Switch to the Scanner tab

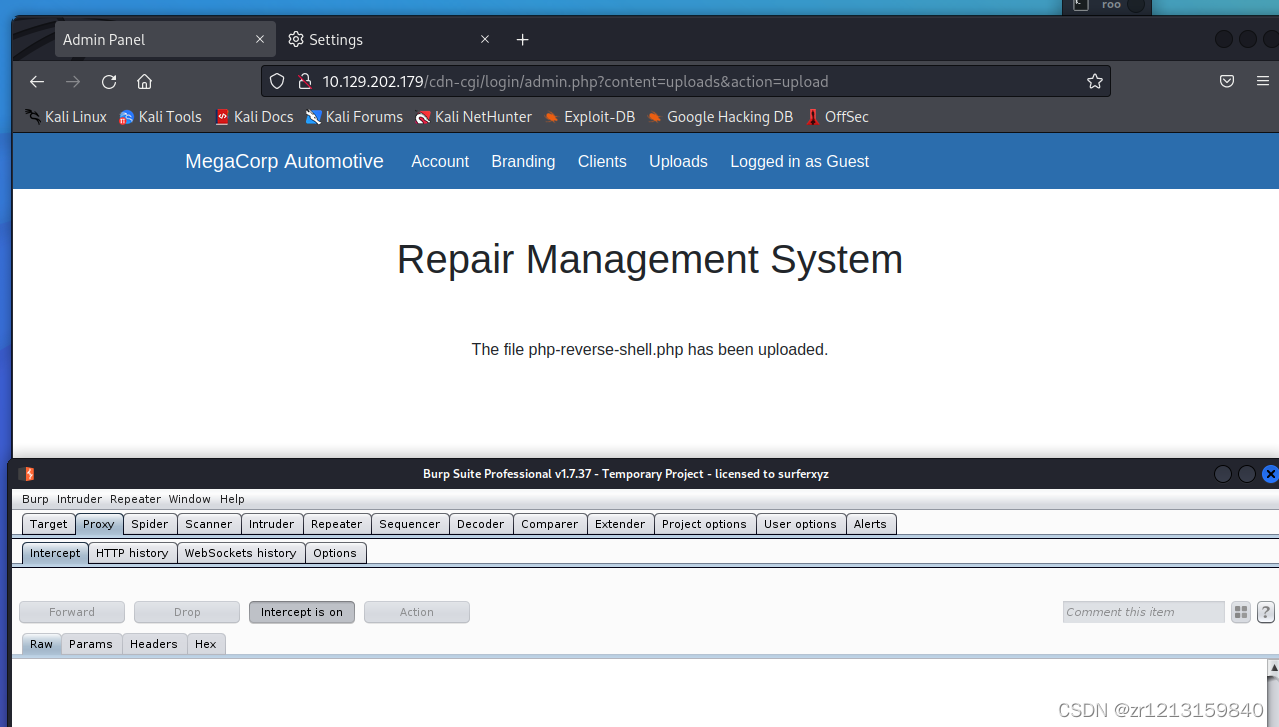[209, 524]
